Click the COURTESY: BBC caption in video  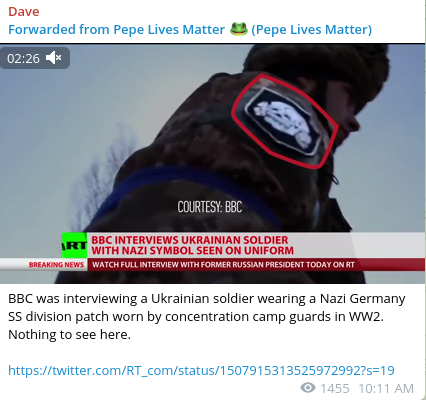(210, 207)
